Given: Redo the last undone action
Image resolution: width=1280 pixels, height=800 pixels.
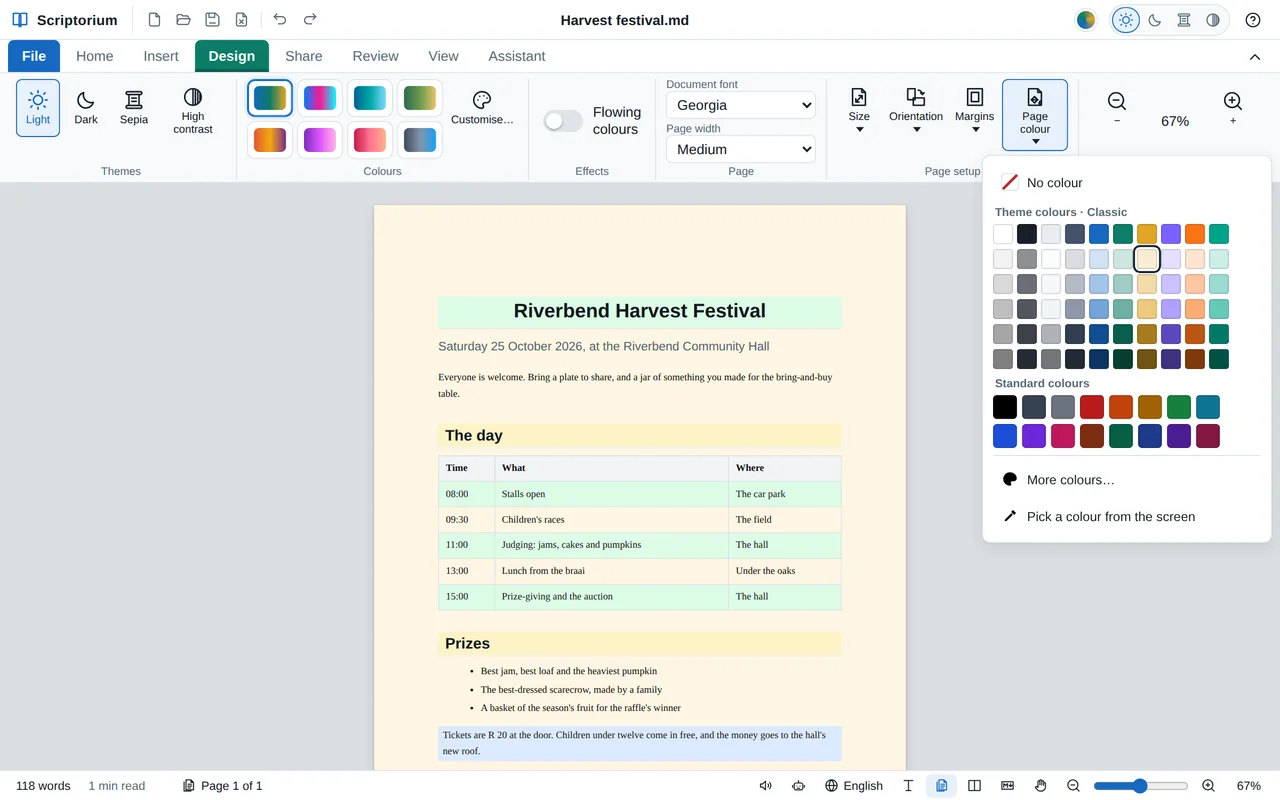Looking at the screenshot, I should click(x=310, y=20).
